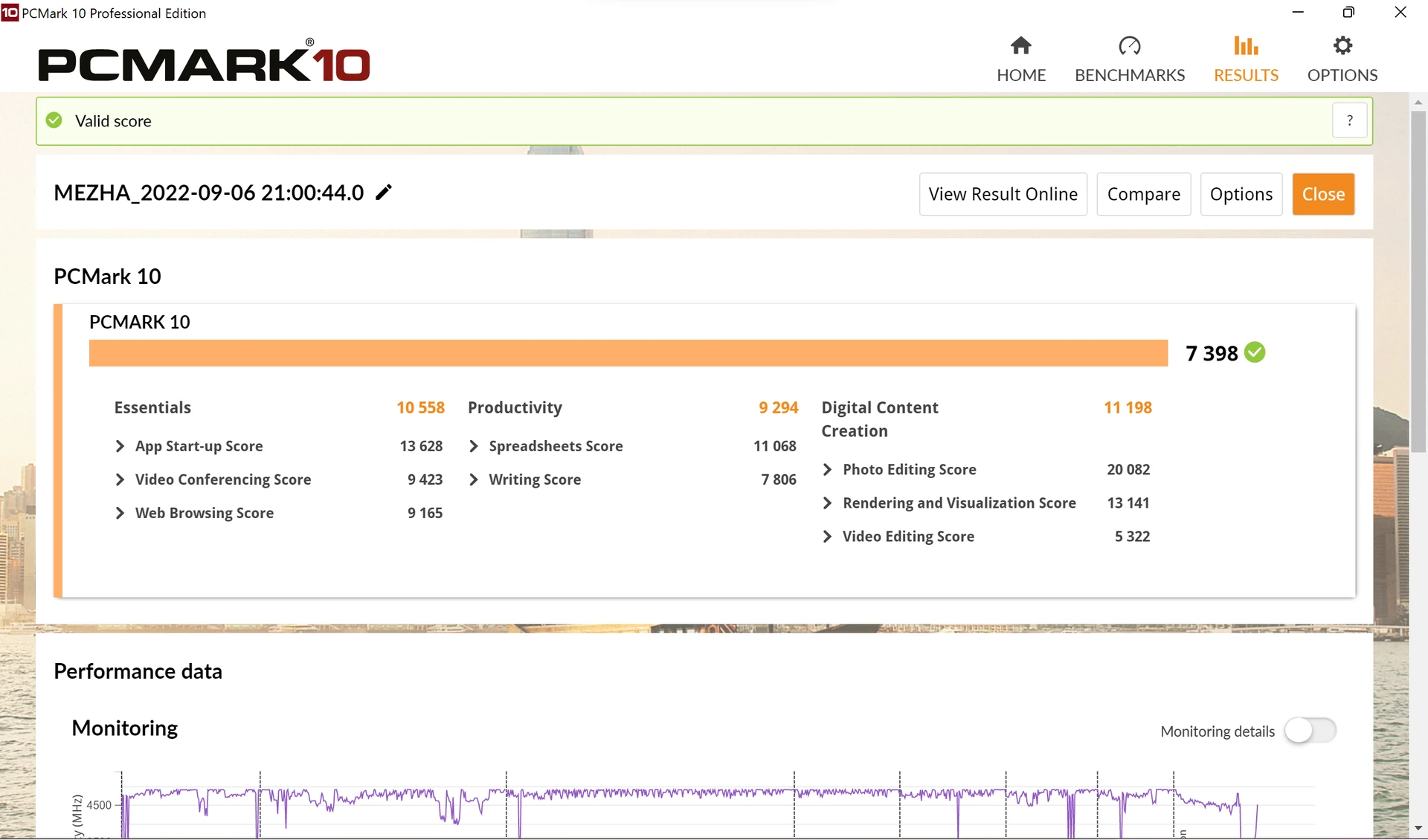Click the Performance data heading
The height and width of the screenshot is (840, 1428).
138,671
